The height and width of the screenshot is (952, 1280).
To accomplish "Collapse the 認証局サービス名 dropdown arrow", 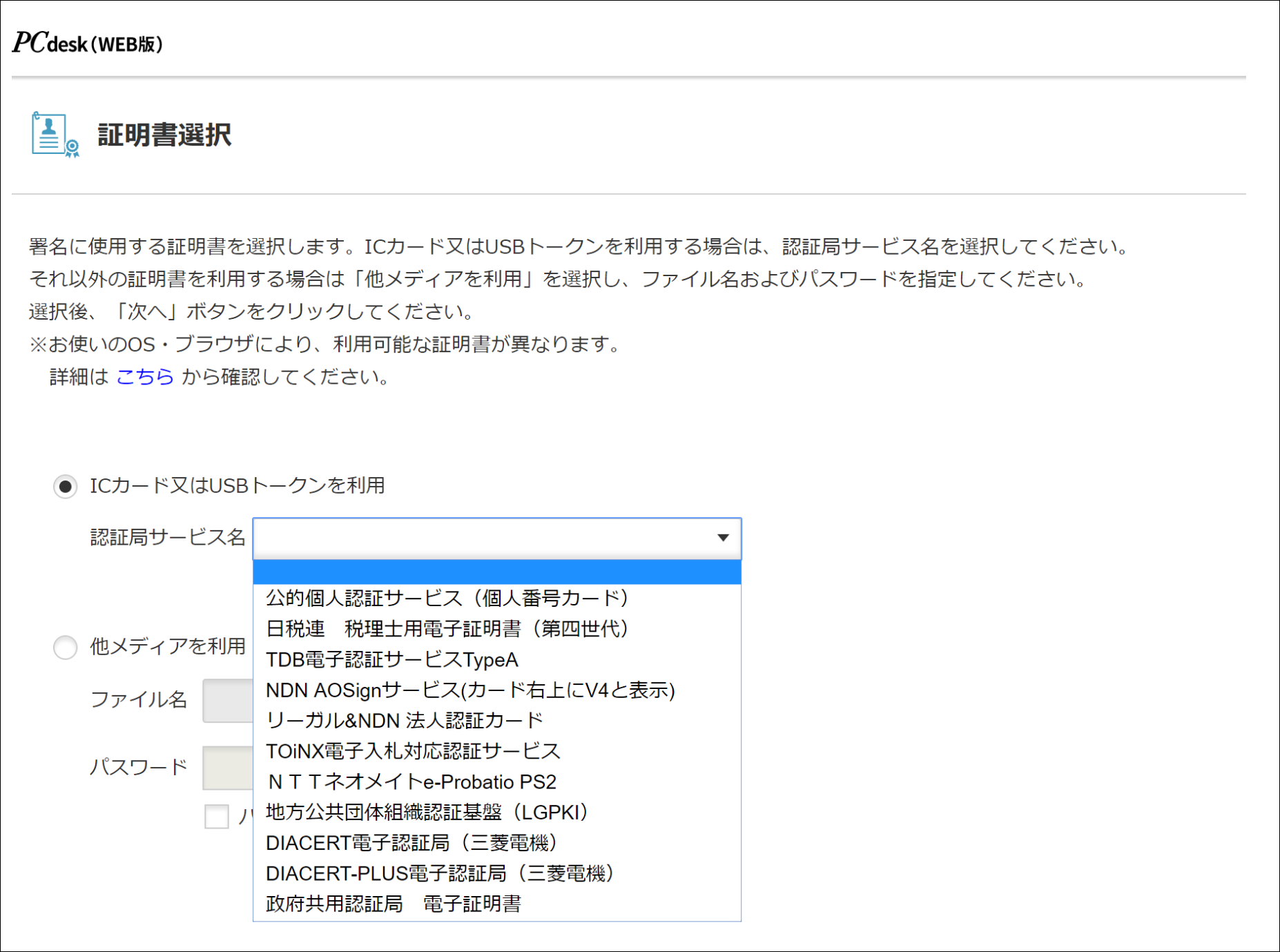I will coord(723,538).
